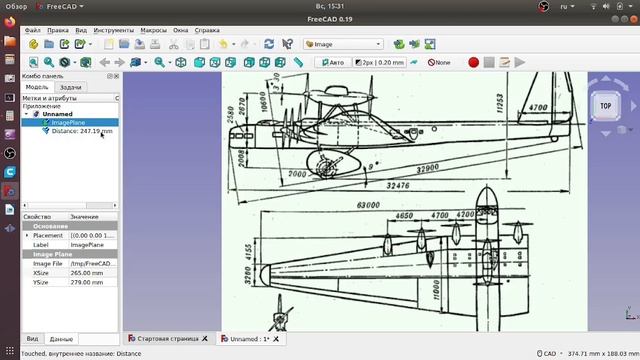Click the Top view cube icon
The width and height of the screenshot is (640, 360).
215,62
